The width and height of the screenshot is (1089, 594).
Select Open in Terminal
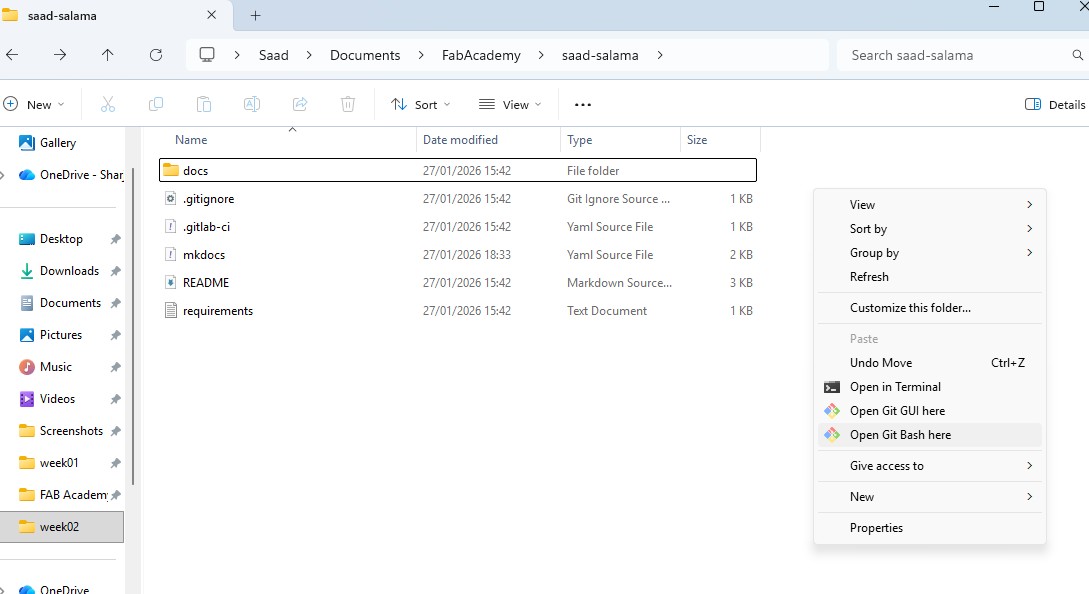click(930, 387)
